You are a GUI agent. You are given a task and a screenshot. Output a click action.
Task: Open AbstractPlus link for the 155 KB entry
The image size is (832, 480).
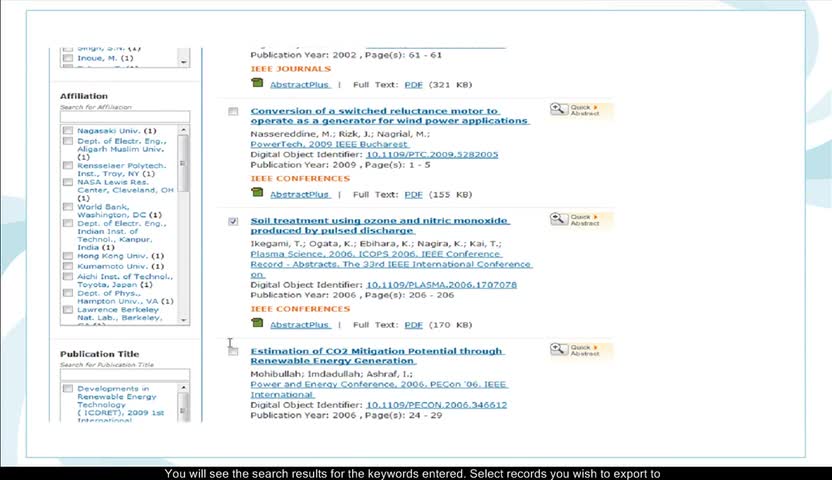[x=300, y=195]
